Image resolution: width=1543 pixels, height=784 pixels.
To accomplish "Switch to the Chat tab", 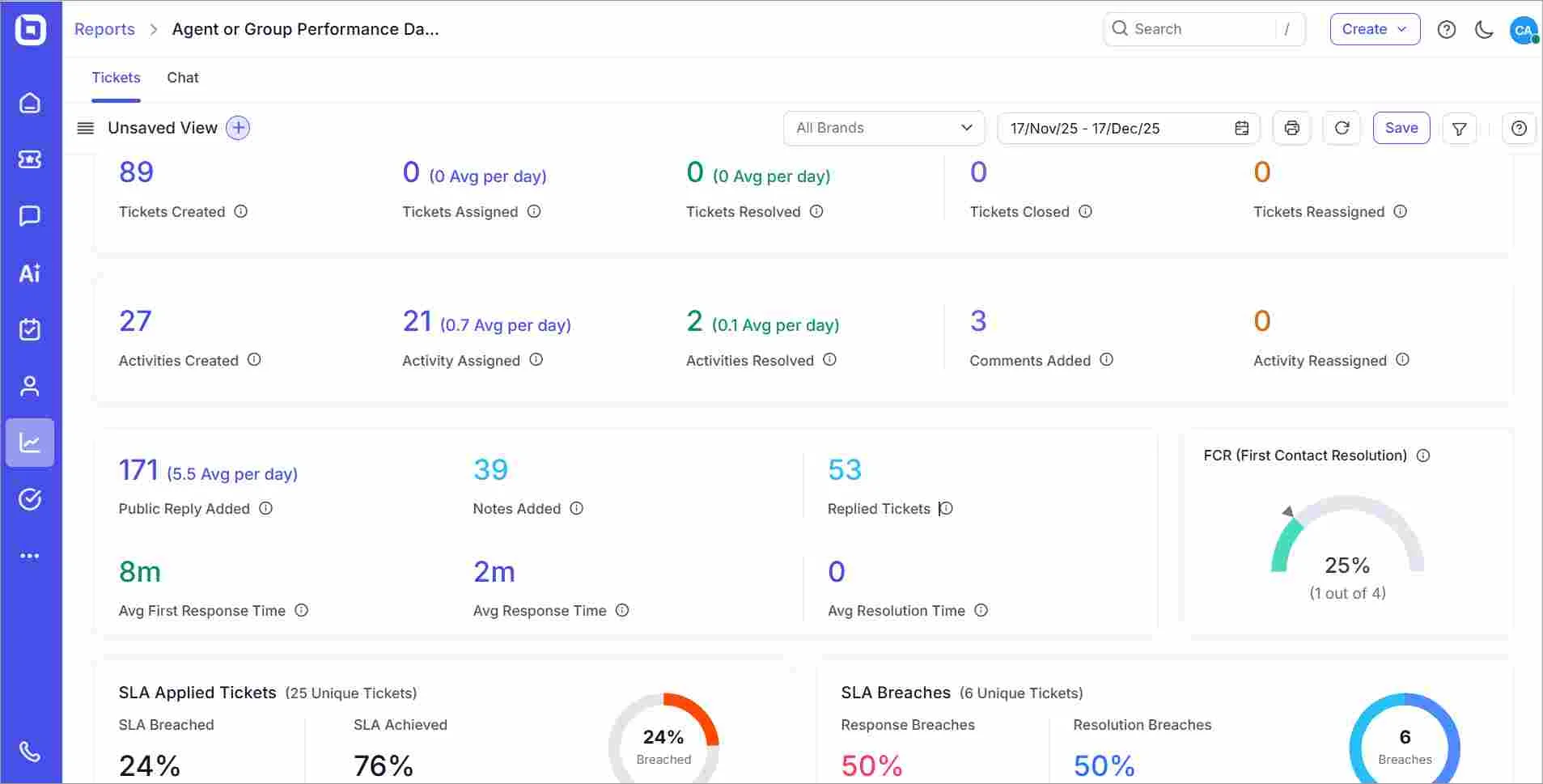I will click(x=183, y=78).
